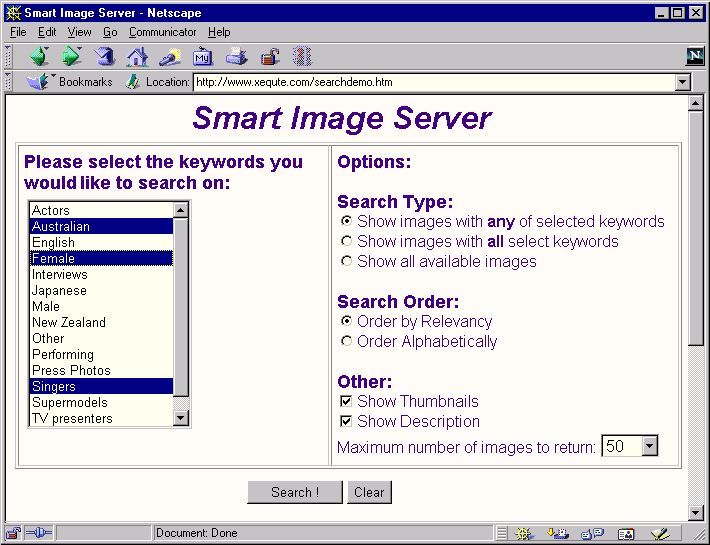Screen dimensions: 710x545
Task: Click the Singers keyword
Action: (x=101, y=386)
